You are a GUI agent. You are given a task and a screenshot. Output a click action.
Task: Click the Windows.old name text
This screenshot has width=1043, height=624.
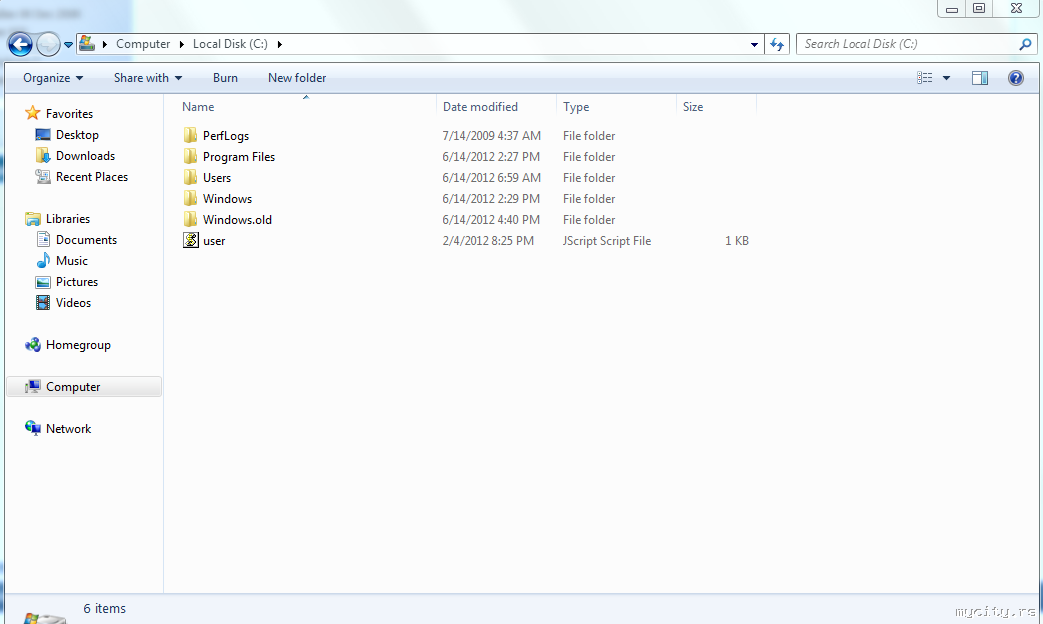[x=237, y=220]
